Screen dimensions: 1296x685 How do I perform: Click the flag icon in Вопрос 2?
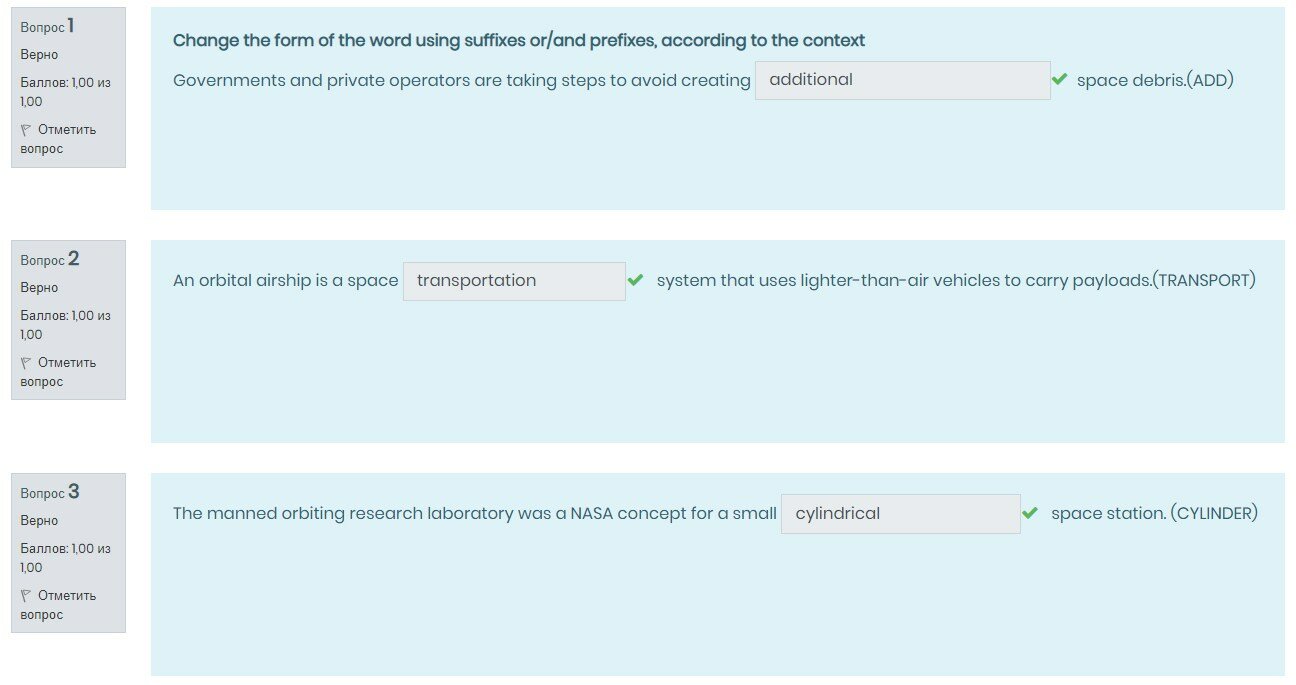point(26,363)
